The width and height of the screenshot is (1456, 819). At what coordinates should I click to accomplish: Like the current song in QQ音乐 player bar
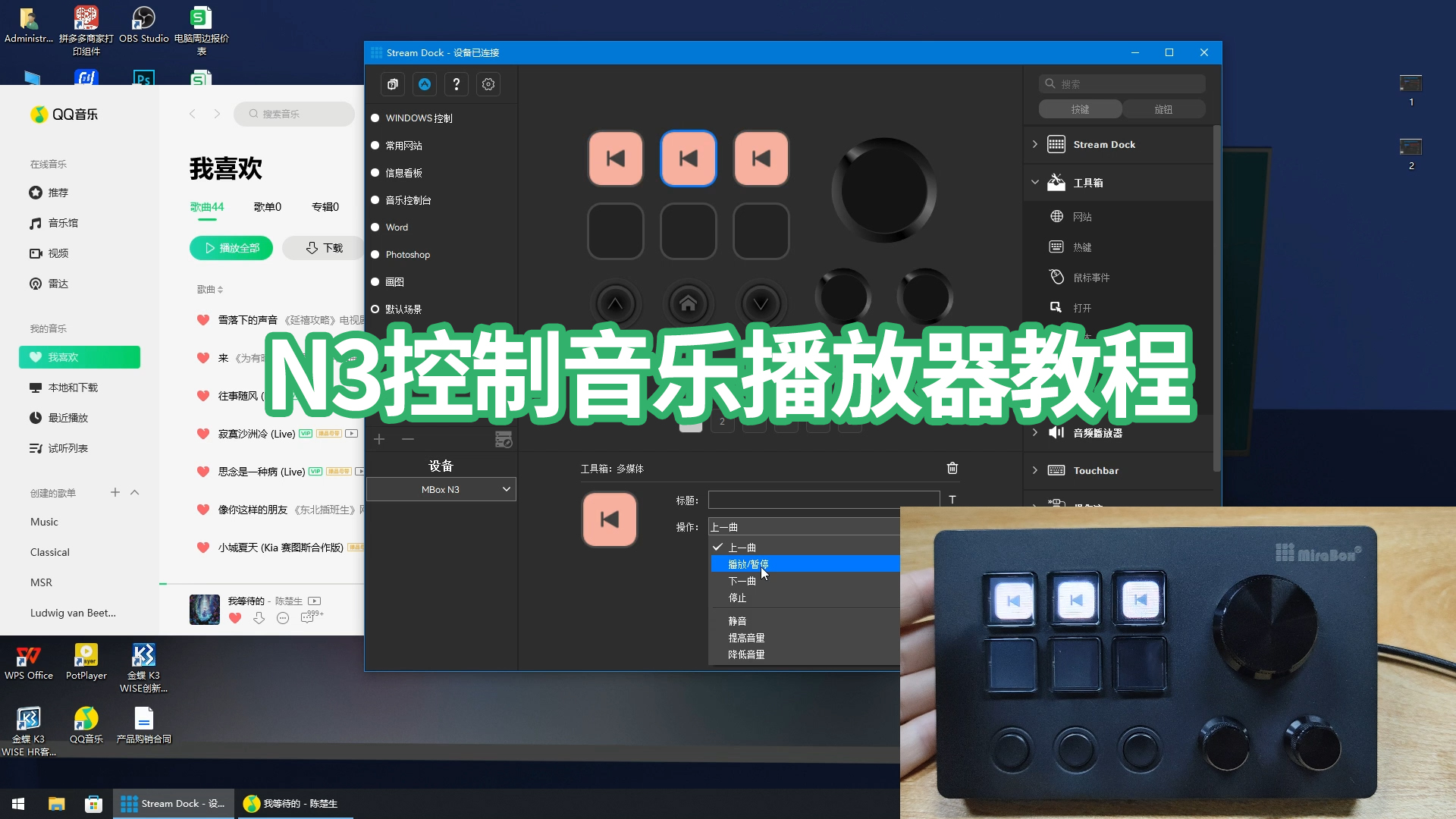(235, 618)
